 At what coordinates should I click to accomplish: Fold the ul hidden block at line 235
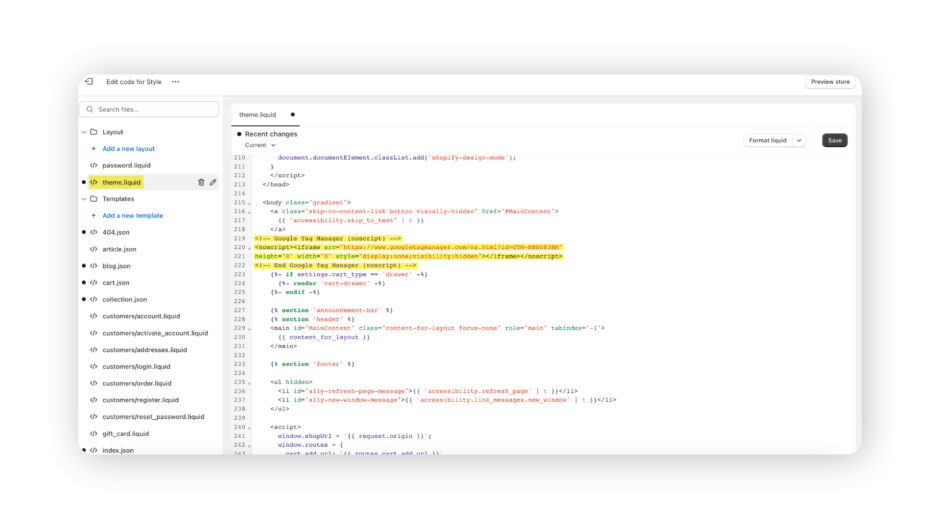250,383
